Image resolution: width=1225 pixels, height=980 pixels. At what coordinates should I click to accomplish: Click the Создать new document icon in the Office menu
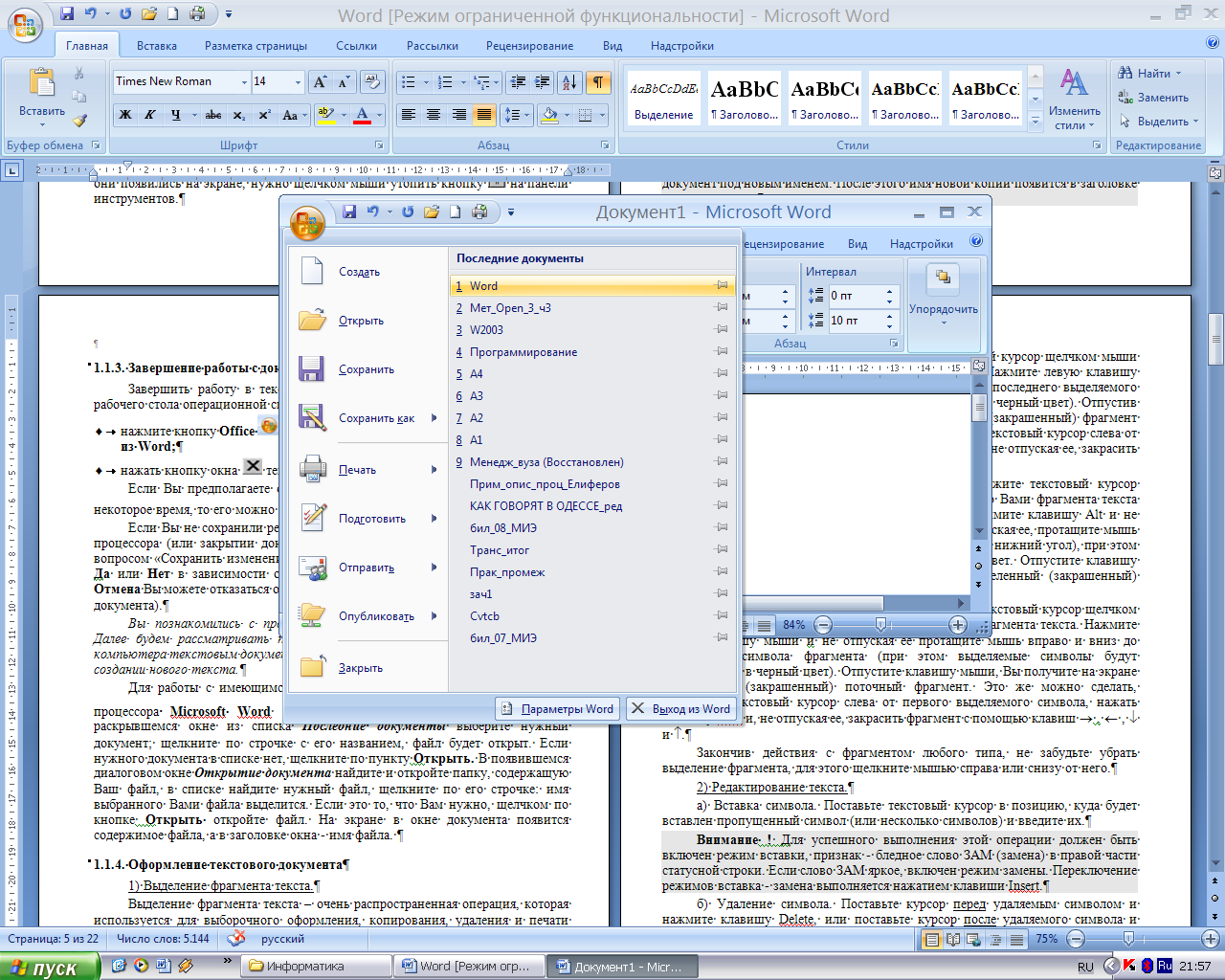coord(313,271)
